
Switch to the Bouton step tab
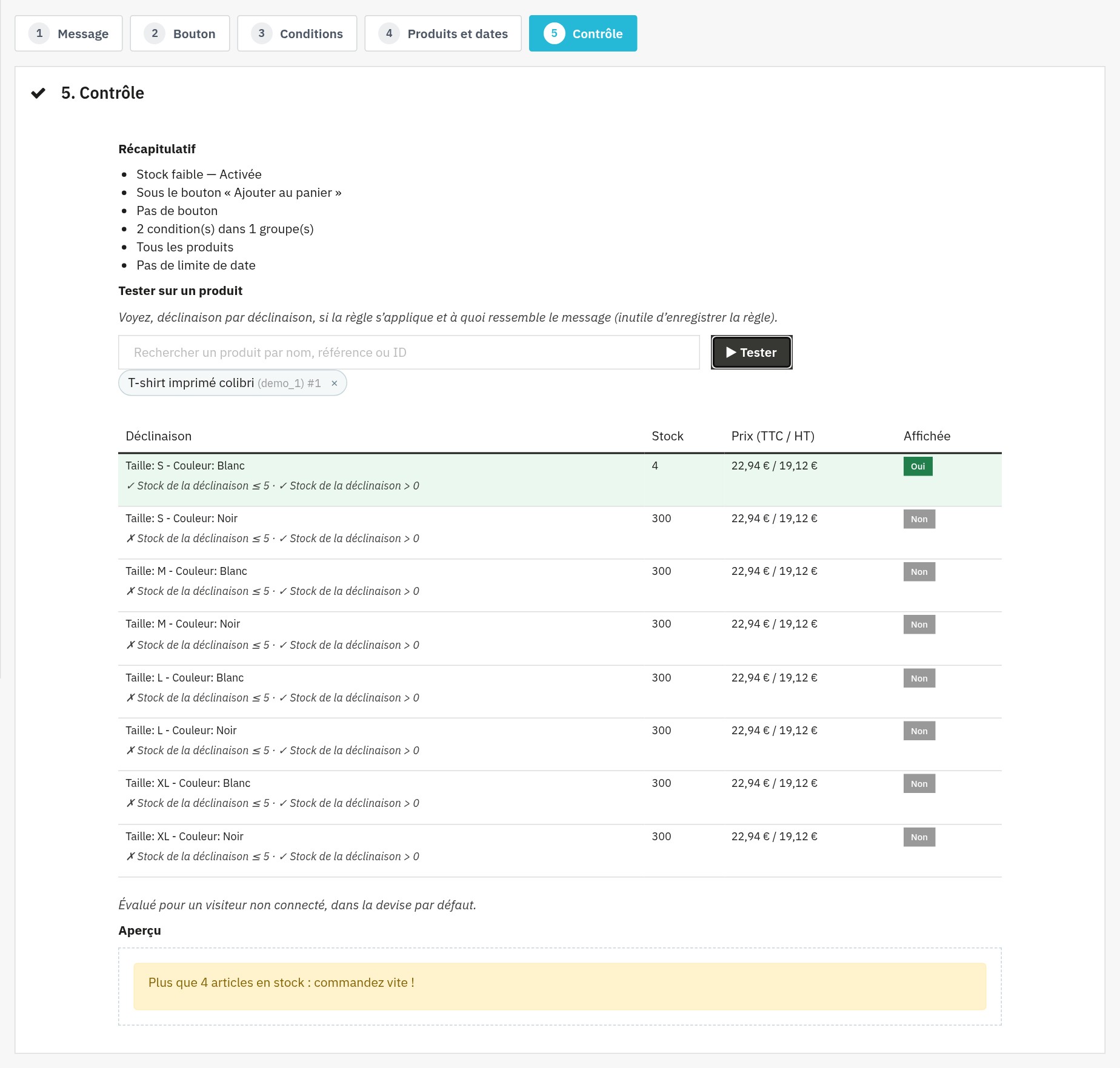point(180,33)
